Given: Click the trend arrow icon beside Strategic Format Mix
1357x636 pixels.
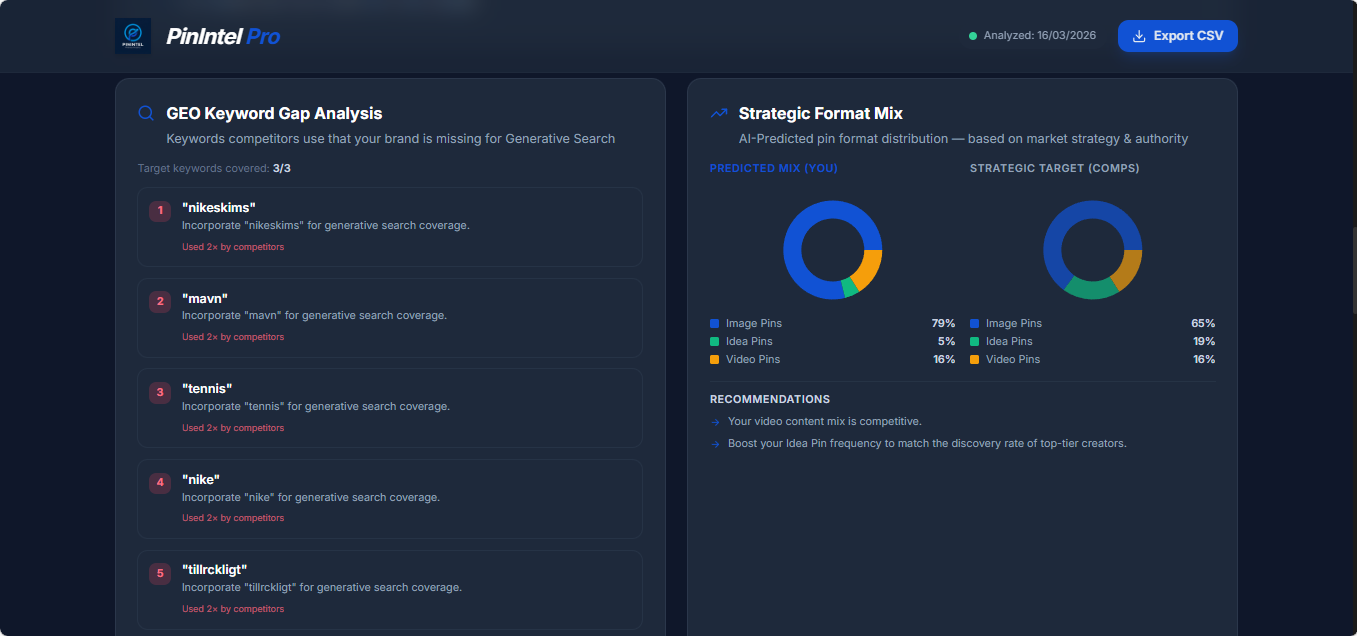Looking at the screenshot, I should [x=718, y=114].
